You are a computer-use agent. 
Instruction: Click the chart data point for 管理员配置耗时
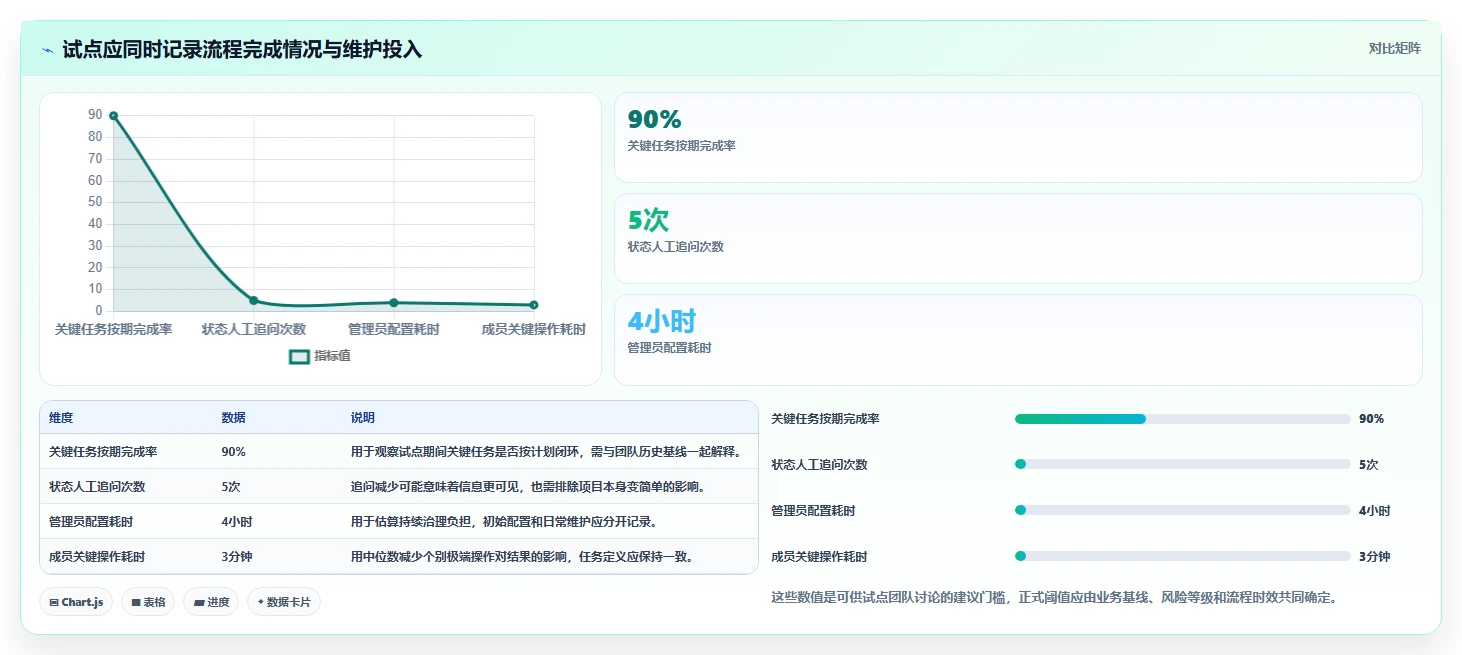394,303
